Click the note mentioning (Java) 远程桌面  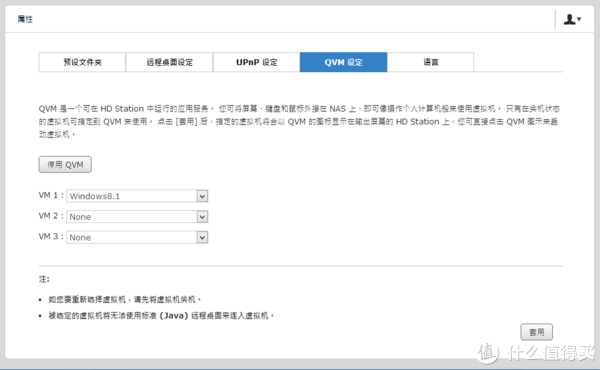pos(161,316)
